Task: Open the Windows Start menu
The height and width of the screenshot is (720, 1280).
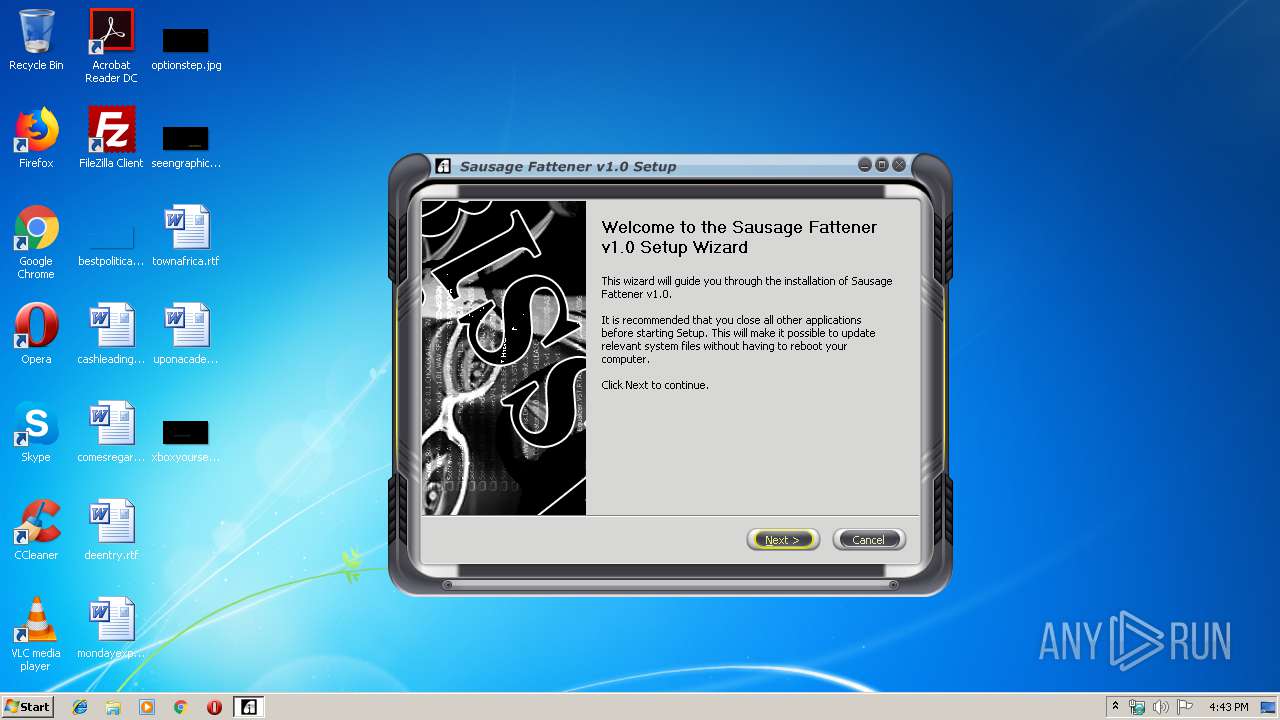Action: click(x=28, y=706)
